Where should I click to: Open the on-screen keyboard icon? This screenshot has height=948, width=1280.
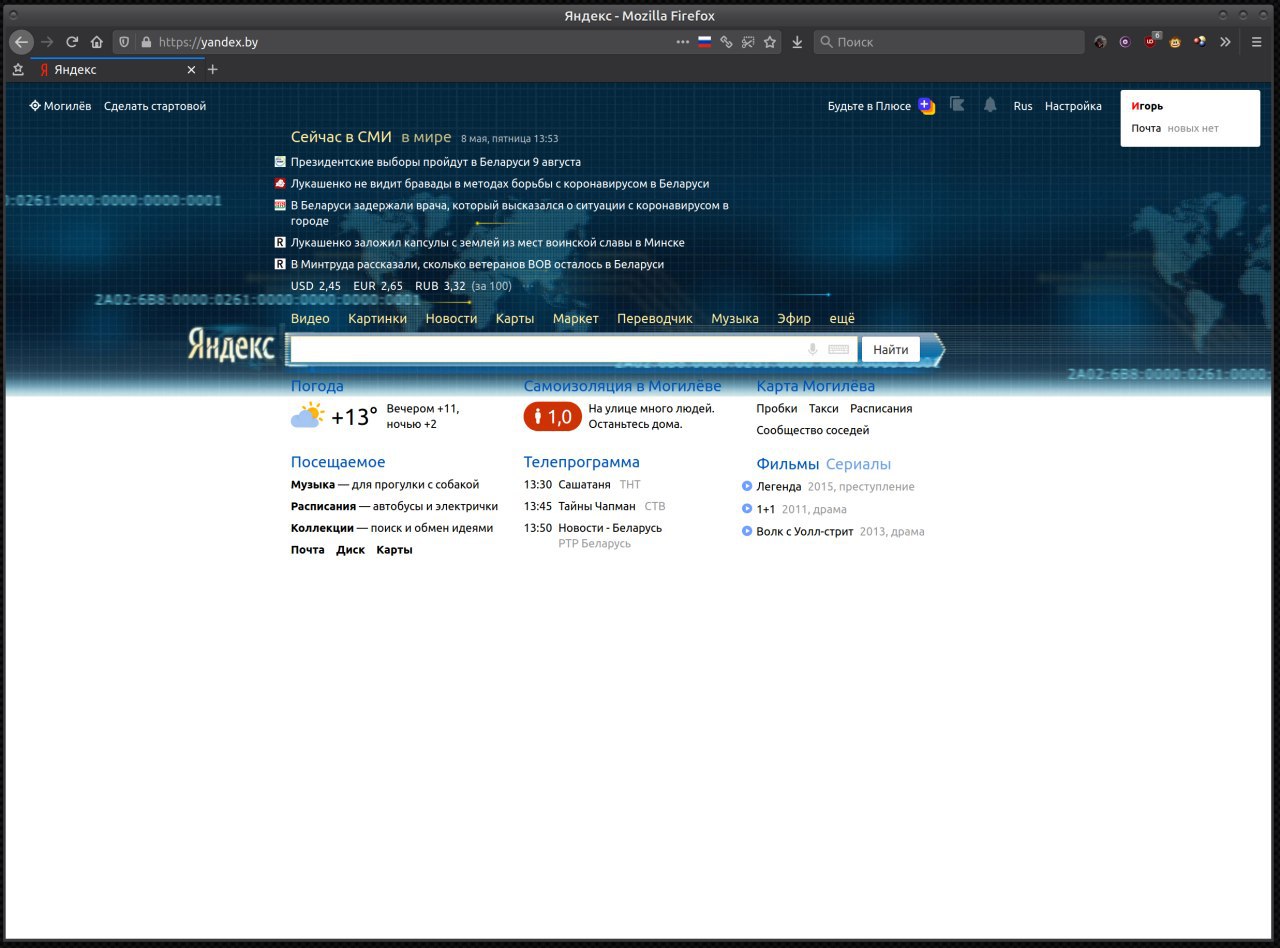coord(838,349)
